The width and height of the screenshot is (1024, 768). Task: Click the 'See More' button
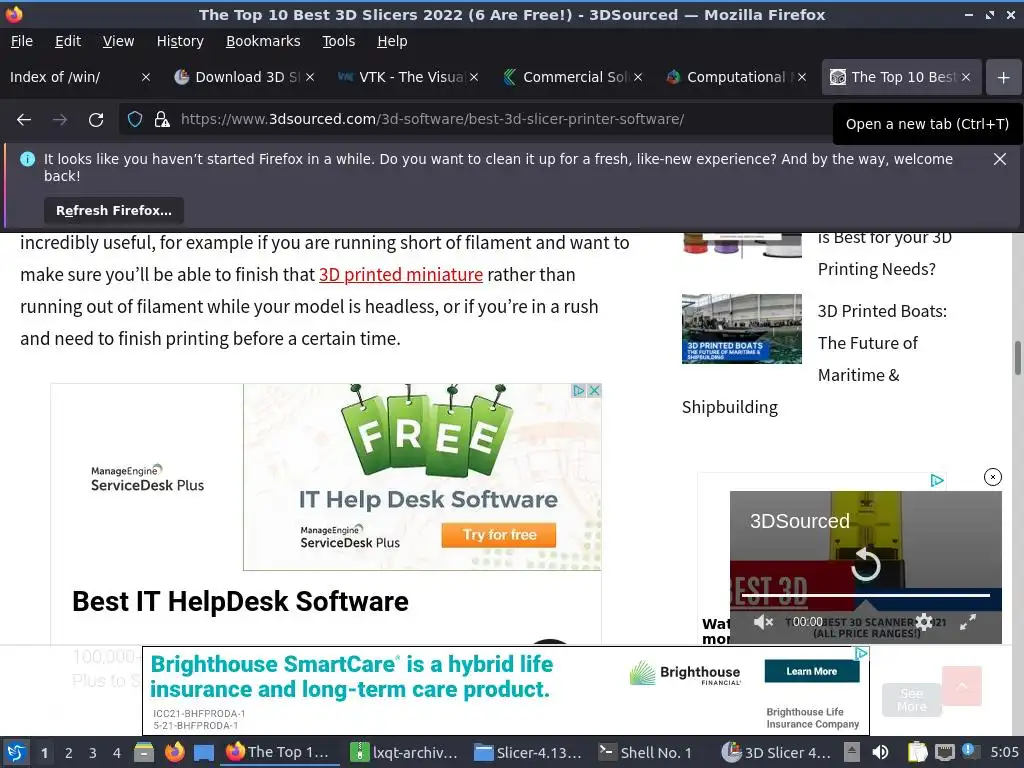coord(912,700)
